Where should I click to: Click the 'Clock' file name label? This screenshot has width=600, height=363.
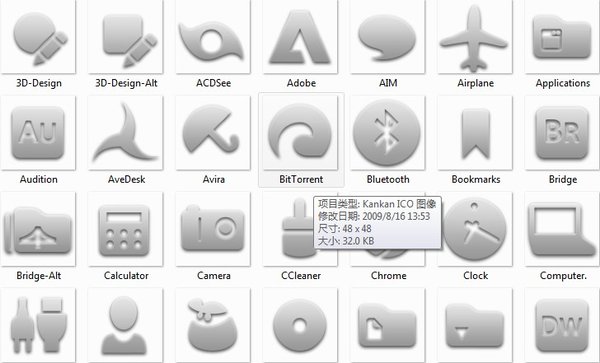pos(475,275)
